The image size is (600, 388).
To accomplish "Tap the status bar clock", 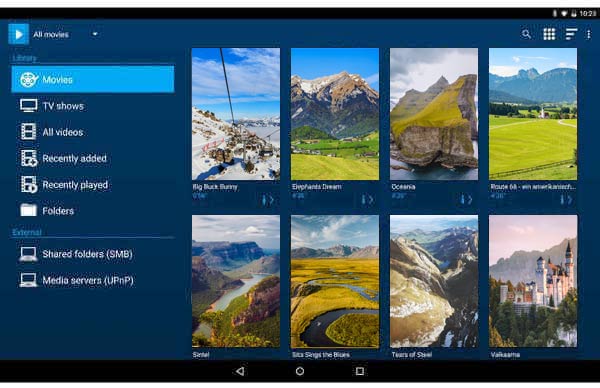I will (x=588, y=13).
